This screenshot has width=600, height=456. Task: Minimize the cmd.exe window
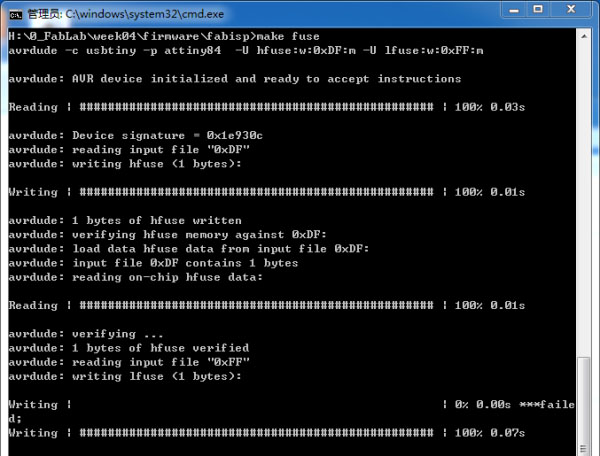(514, 10)
